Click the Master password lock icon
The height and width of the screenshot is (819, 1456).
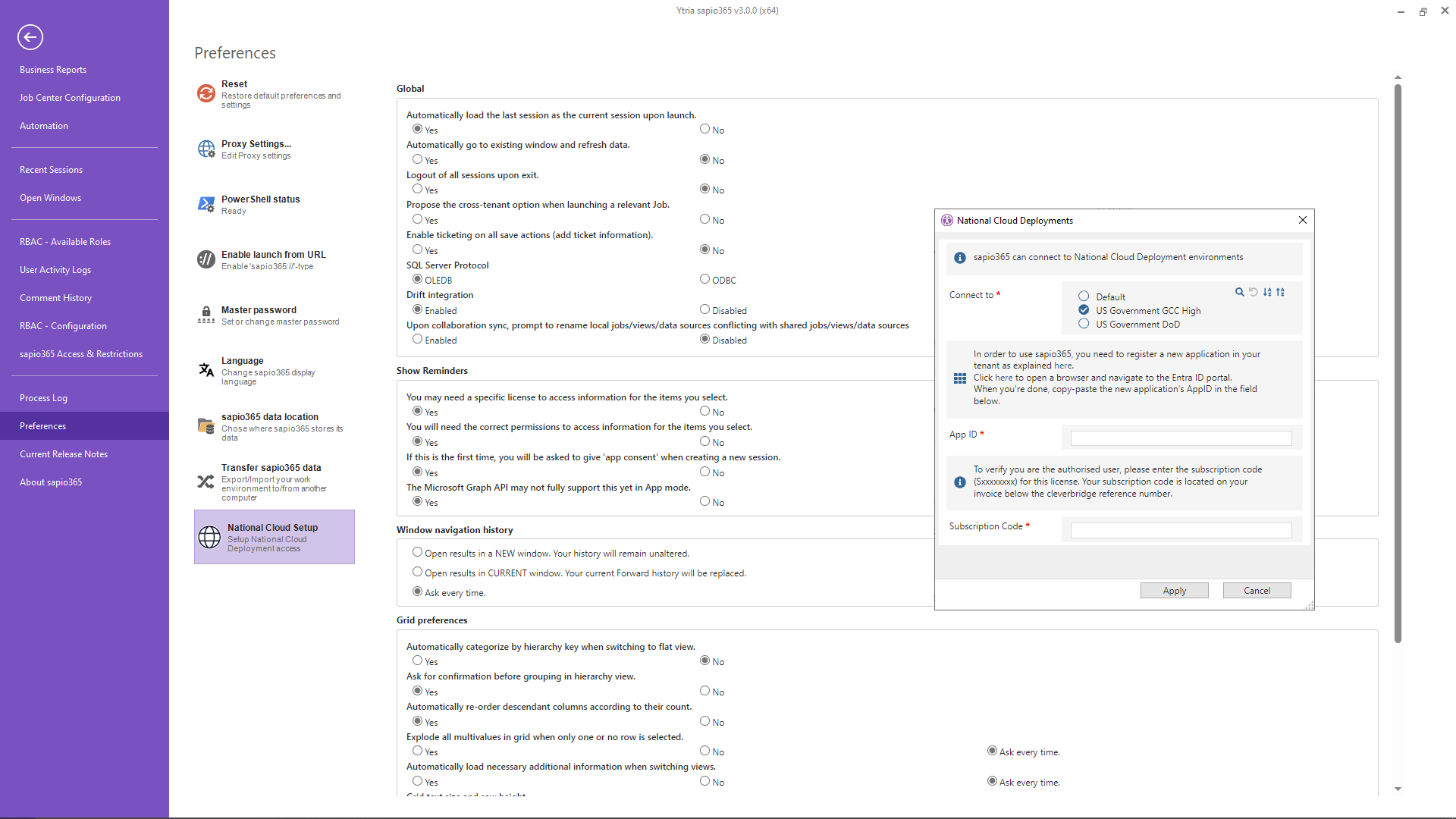point(206,315)
